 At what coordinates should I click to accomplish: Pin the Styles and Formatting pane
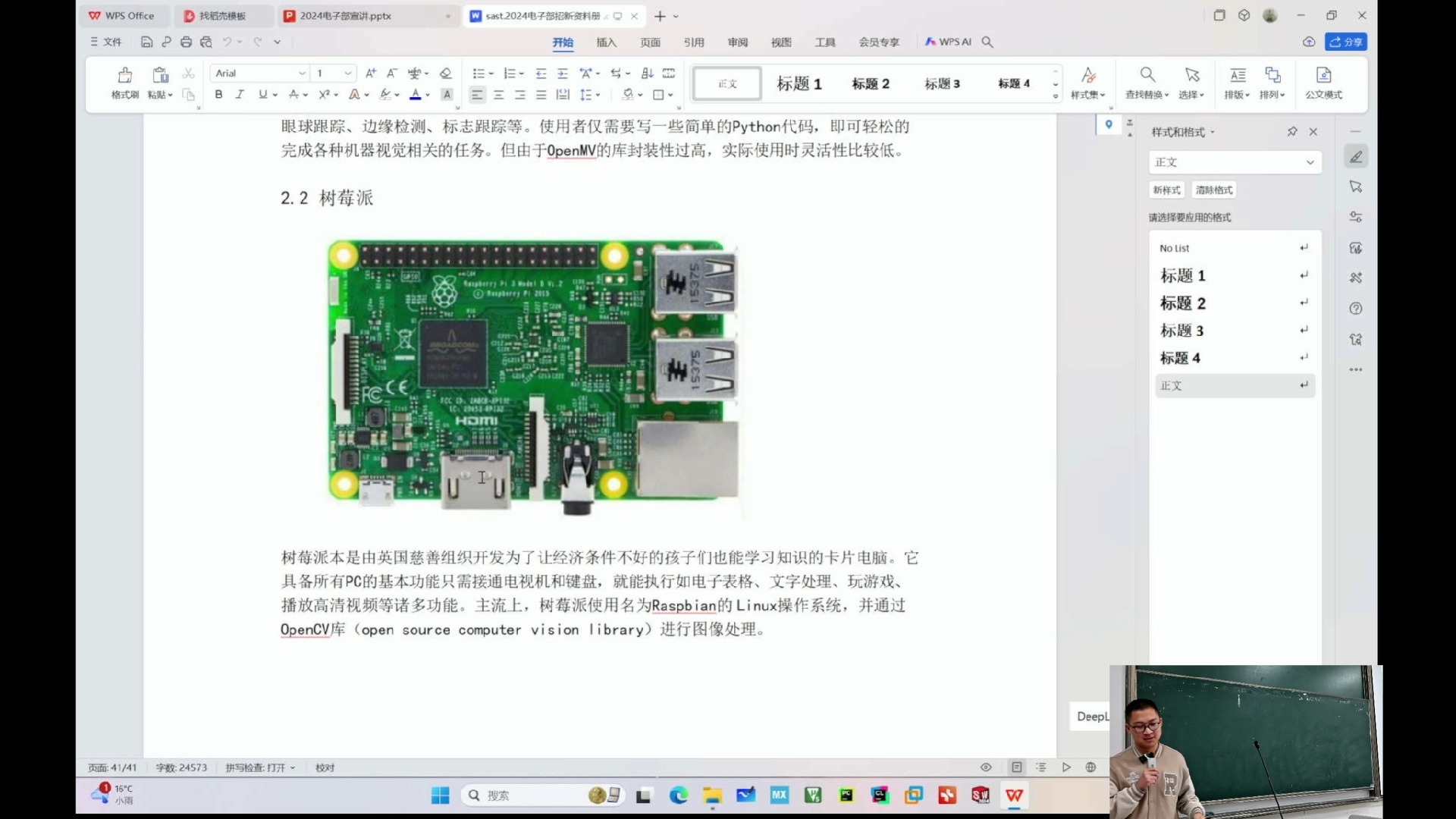[1292, 132]
